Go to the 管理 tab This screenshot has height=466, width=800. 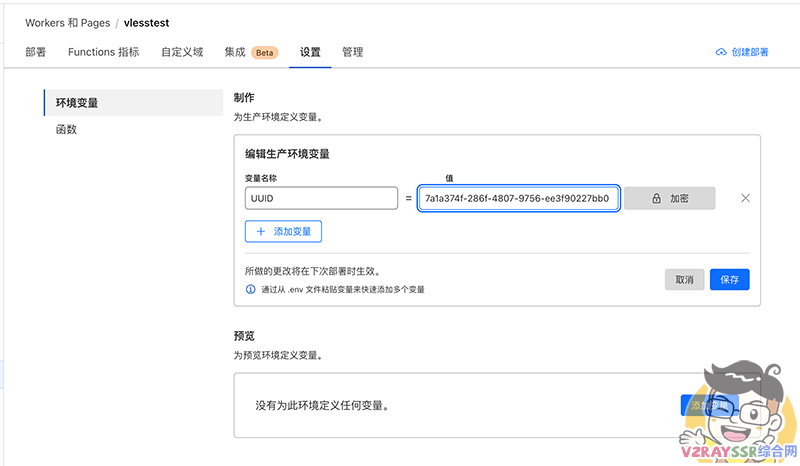[352, 52]
